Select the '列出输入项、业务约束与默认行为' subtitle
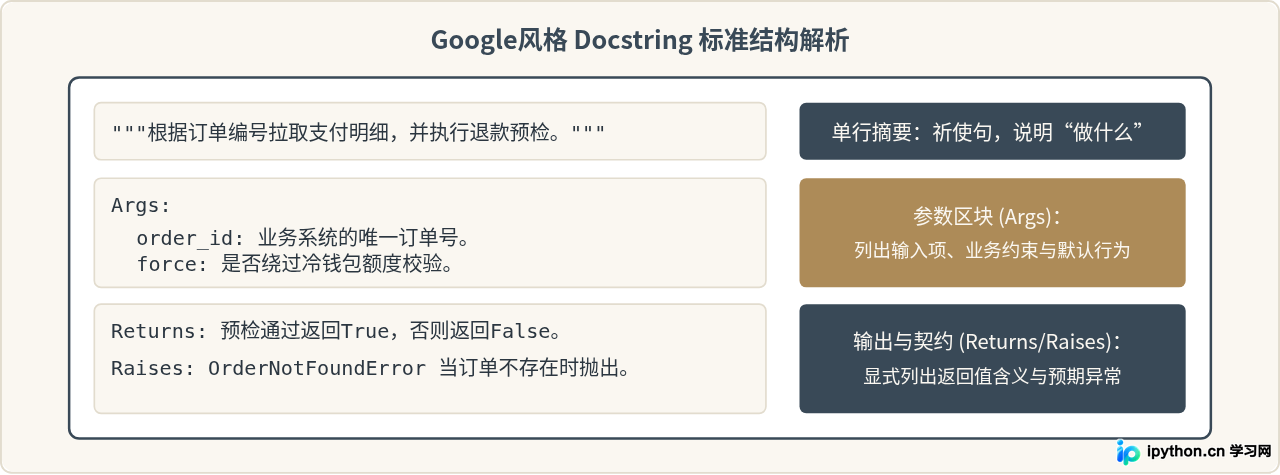The width and height of the screenshot is (1280, 475). pyautogui.click(x=992, y=250)
